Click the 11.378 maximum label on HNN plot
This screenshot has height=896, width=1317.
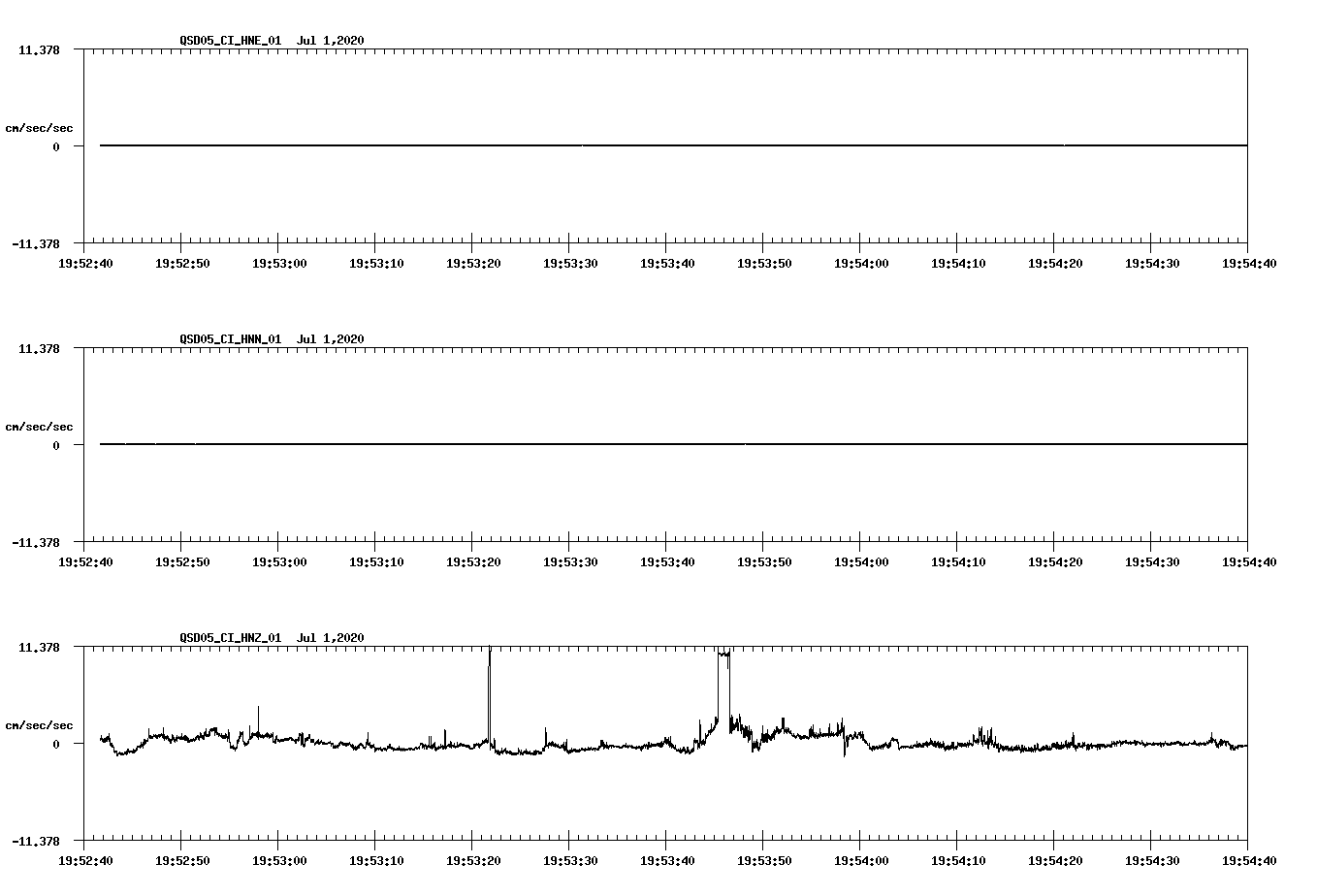coord(39,348)
